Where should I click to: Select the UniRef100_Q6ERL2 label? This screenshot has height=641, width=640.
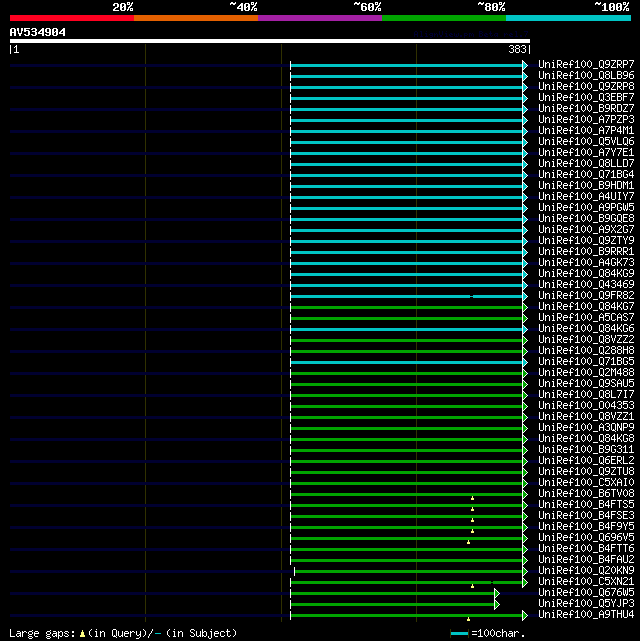click(x=586, y=460)
